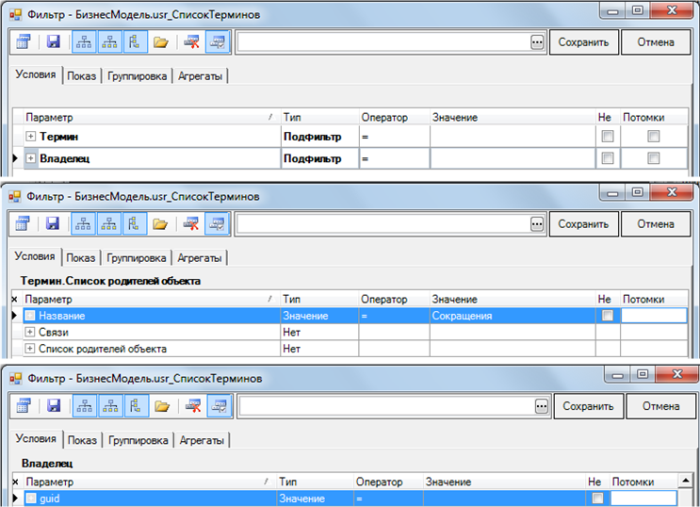The width and height of the screenshot is (700, 507).
Task: Expand the Термин subfilter row
Action: click(31, 136)
